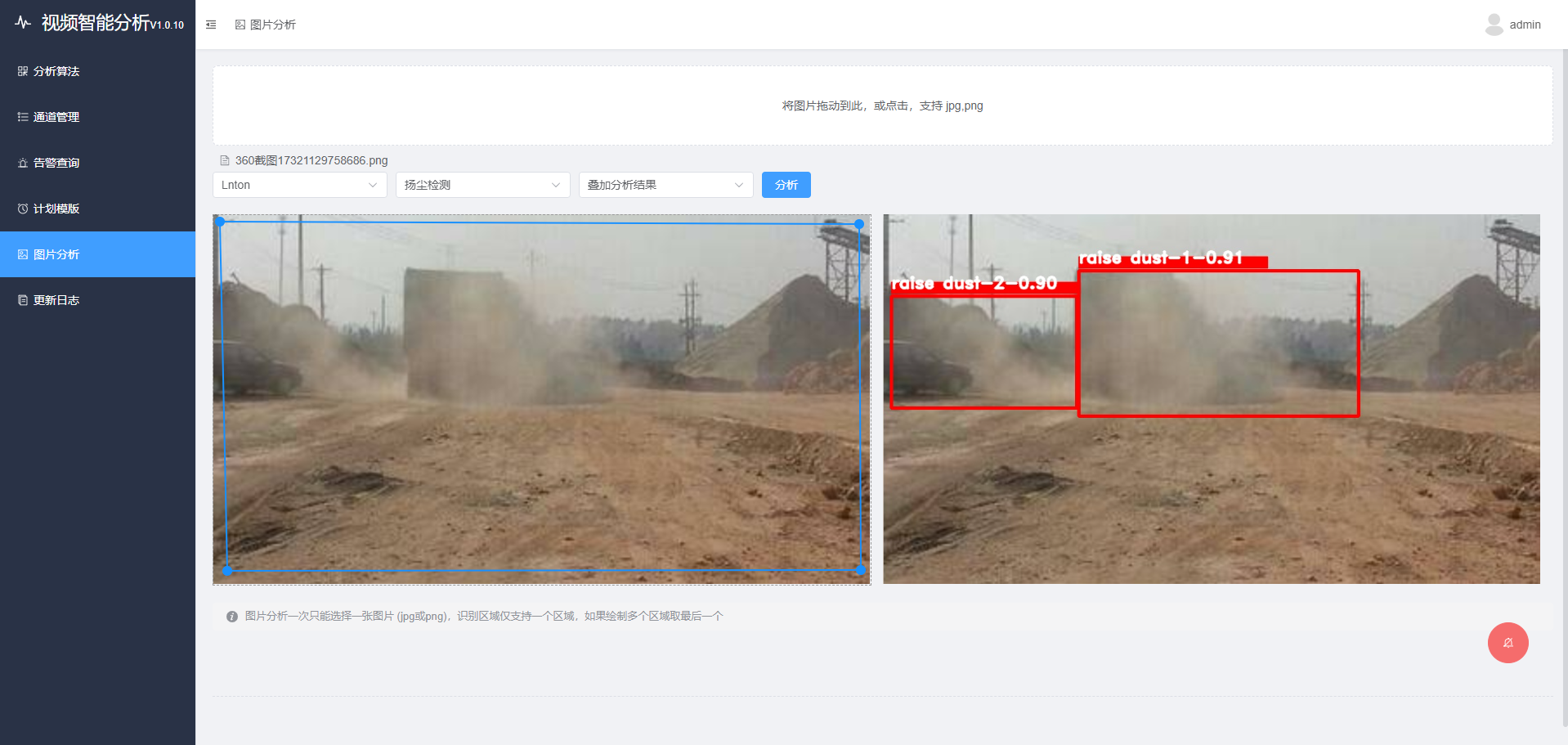Click the uploaded file name 360截图17321129758686.png
This screenshot has height=745, width=1568.
311,160
